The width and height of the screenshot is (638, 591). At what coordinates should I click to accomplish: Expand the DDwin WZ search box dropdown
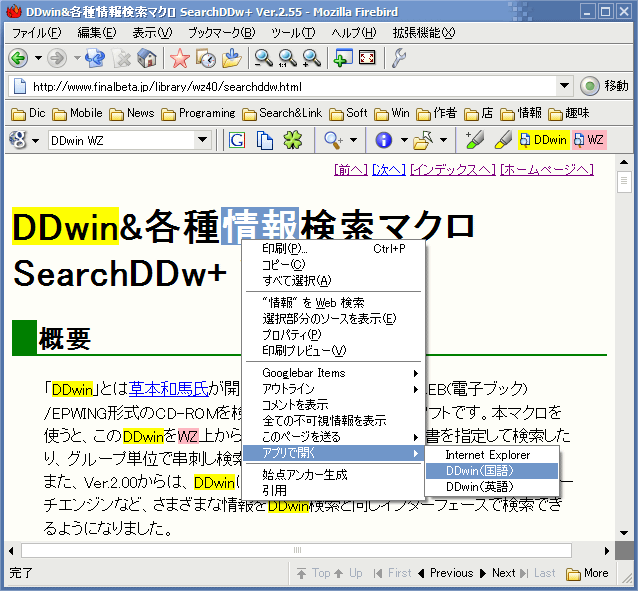pyautogui.click(x=203, y=140)
